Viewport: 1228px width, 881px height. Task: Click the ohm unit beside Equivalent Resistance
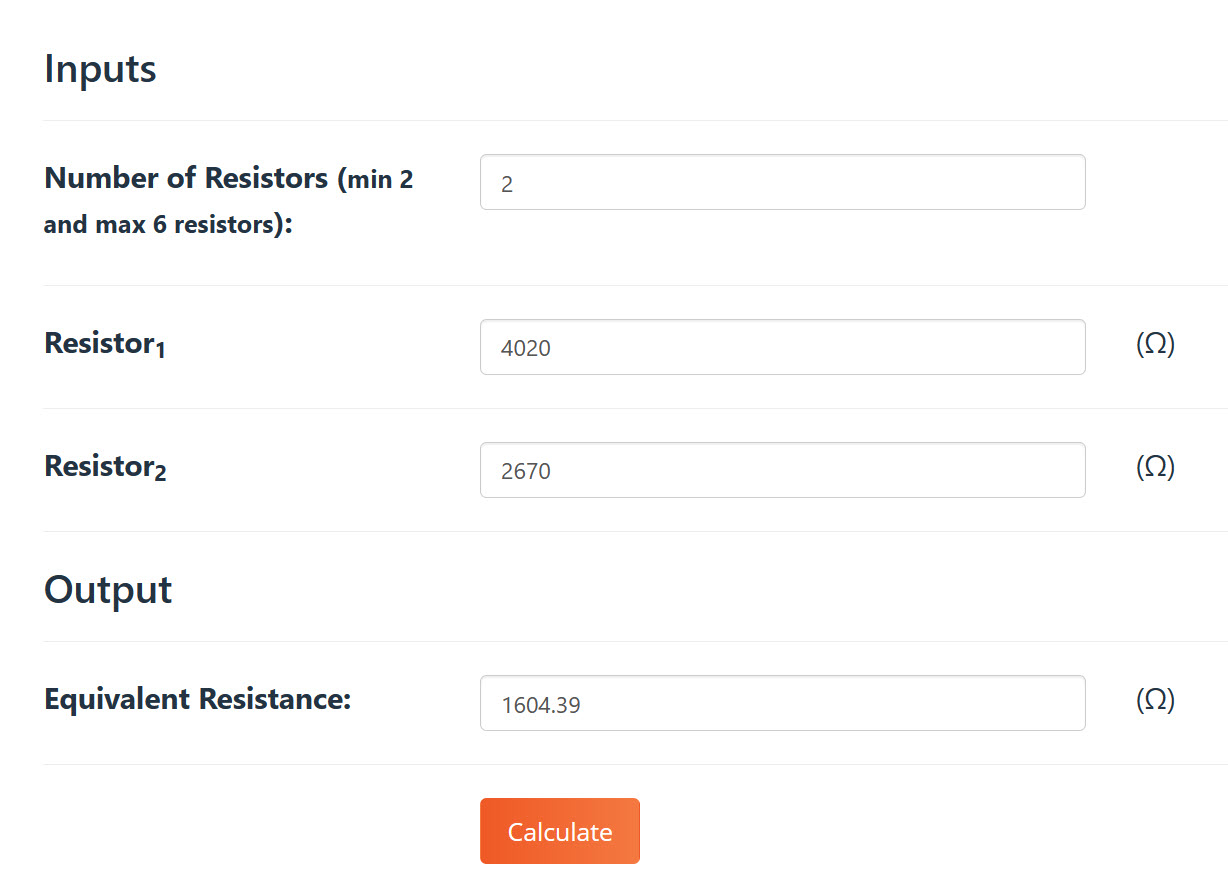pos(1155,701)
